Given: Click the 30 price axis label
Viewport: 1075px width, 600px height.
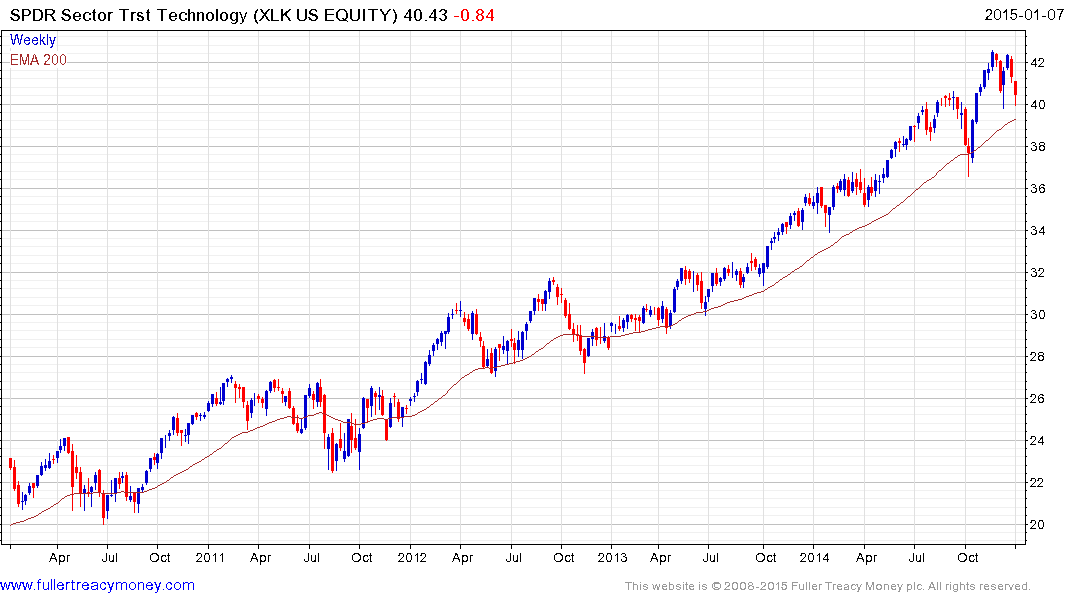Looking at the screenshot, I should pos(1037,315).
